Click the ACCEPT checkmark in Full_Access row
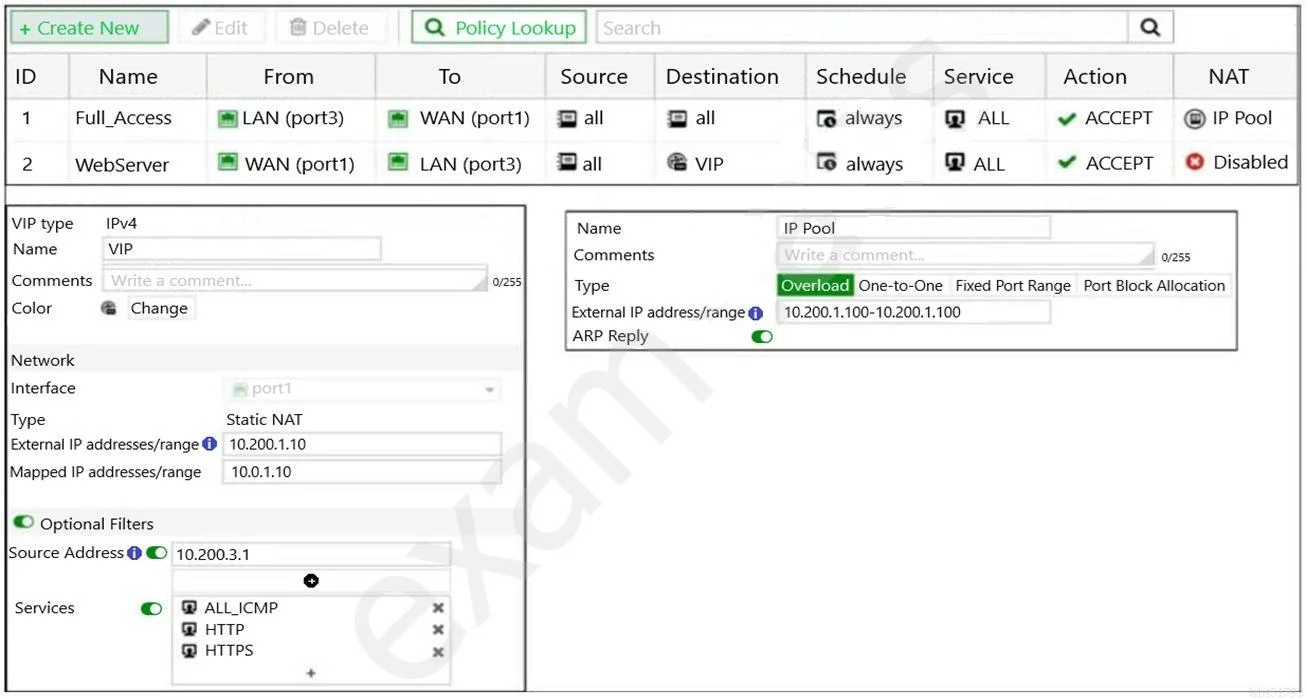The image size is (1306, 699). coord(1066,119)
